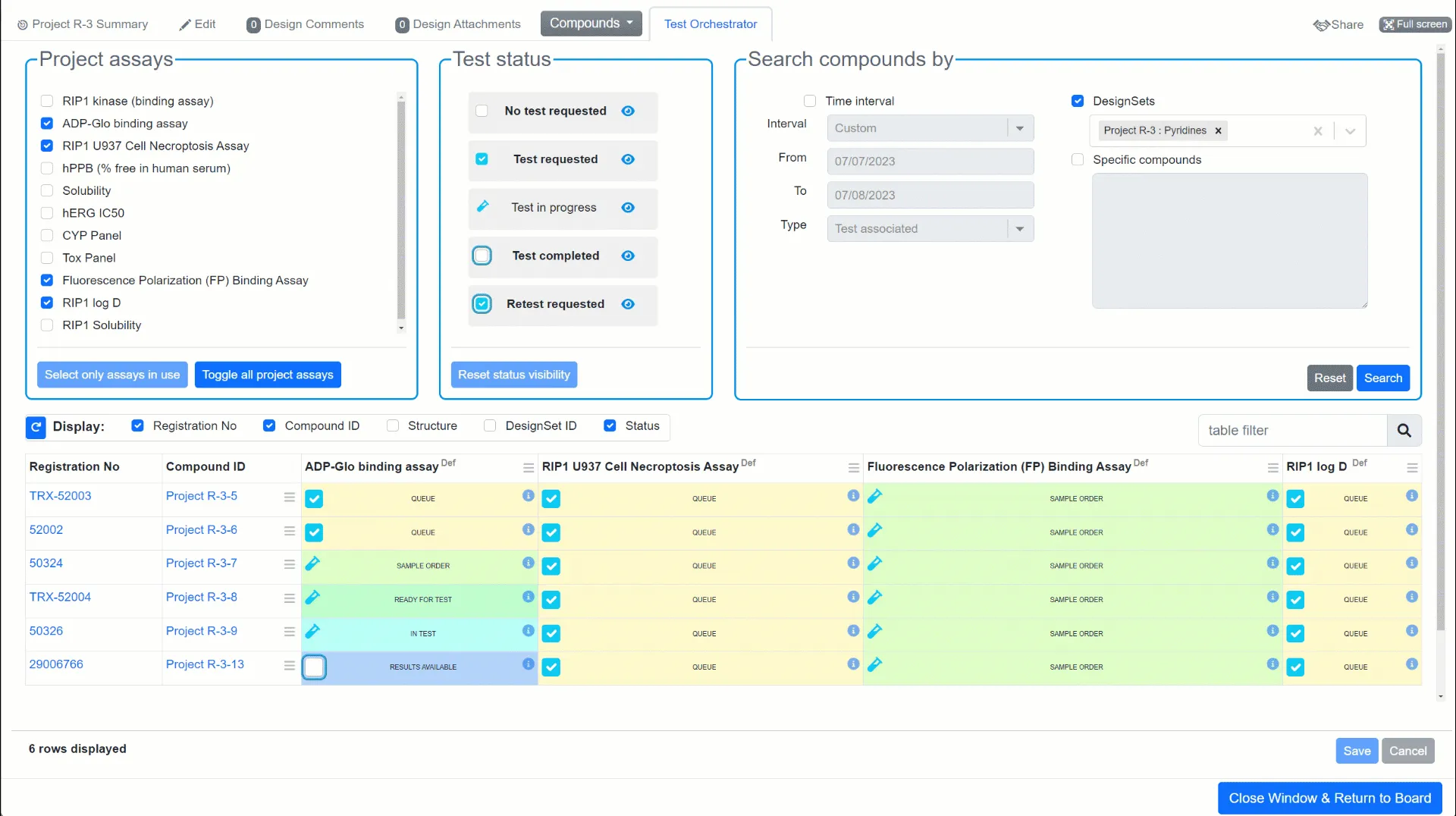Click FP Binding pencil icon for Project R-3-5
The image size is (1456, 816).
(x=874, y=497)
